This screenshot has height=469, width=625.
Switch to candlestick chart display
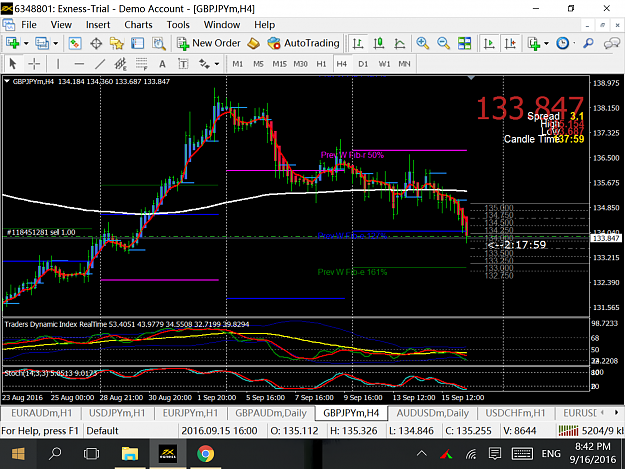379,43
